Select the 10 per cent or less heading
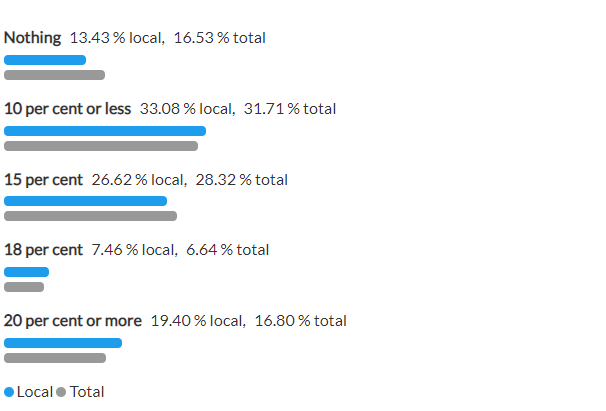 (68, 109)
